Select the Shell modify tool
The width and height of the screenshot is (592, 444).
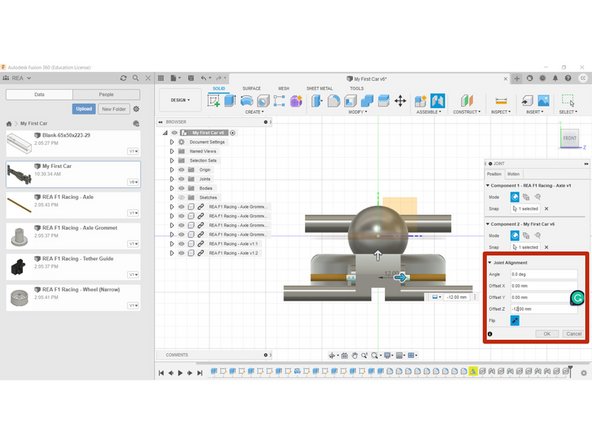(350, 101)
